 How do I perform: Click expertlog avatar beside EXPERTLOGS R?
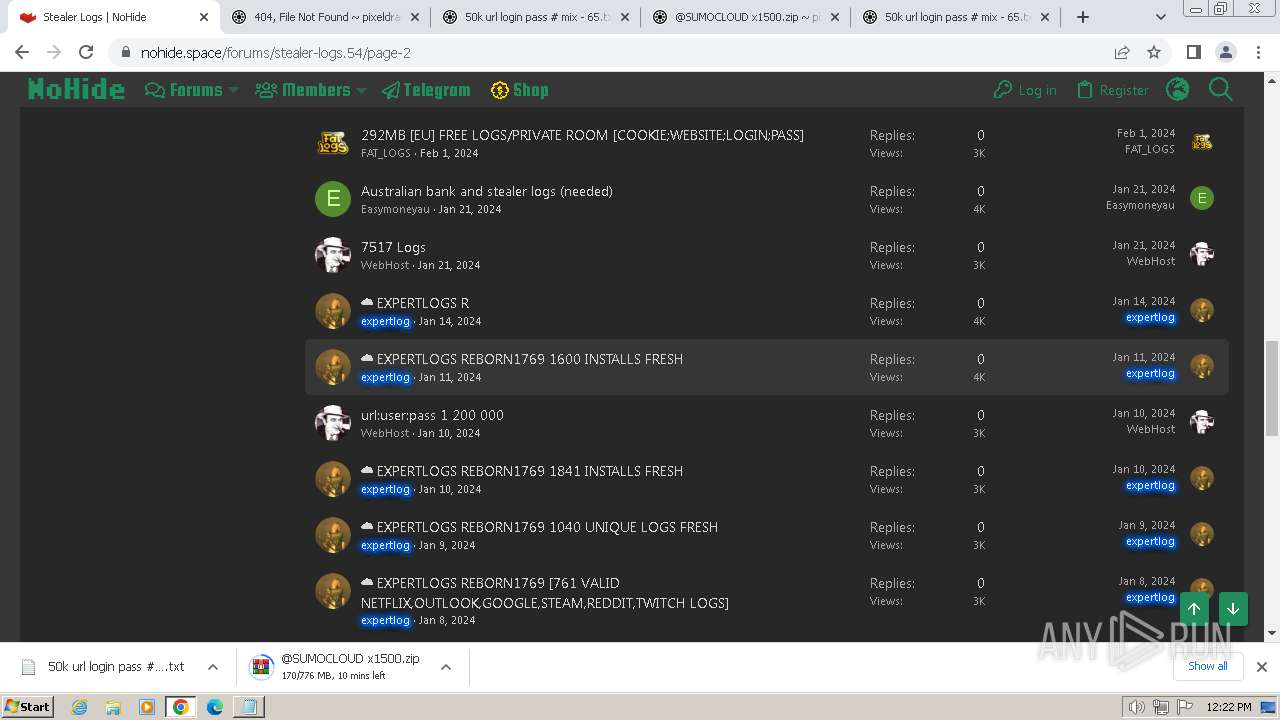[x=333, y=311]
